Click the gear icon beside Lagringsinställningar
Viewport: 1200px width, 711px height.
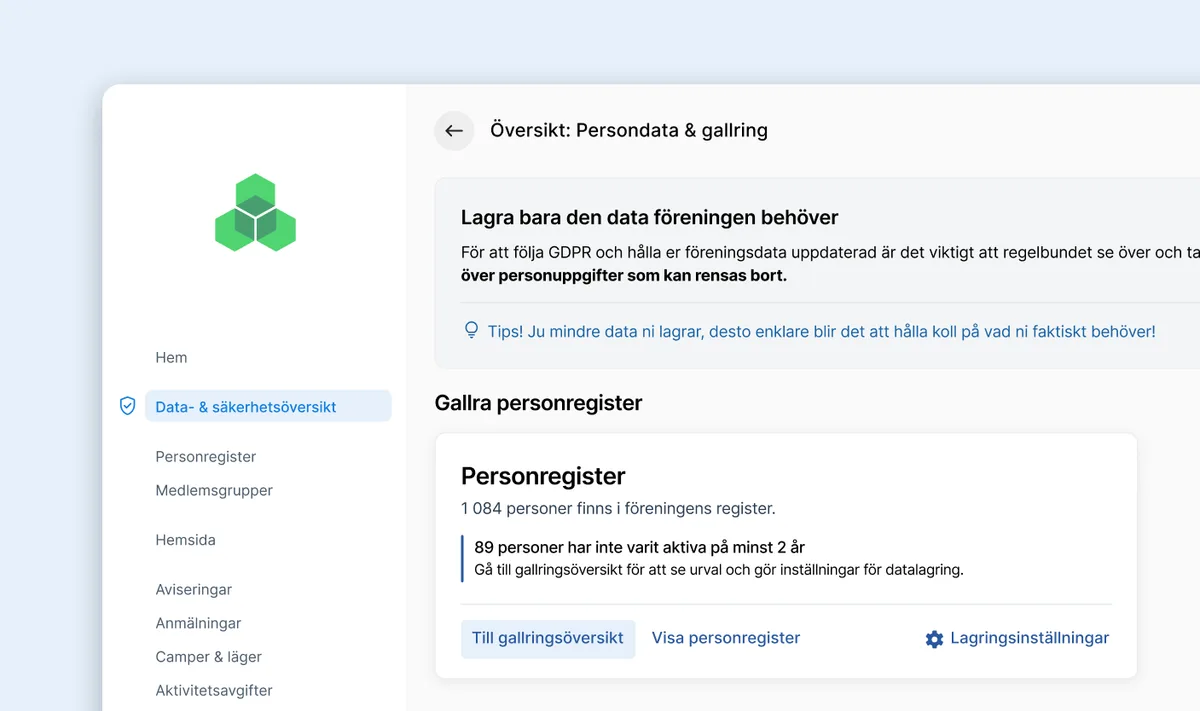[934, 639]
